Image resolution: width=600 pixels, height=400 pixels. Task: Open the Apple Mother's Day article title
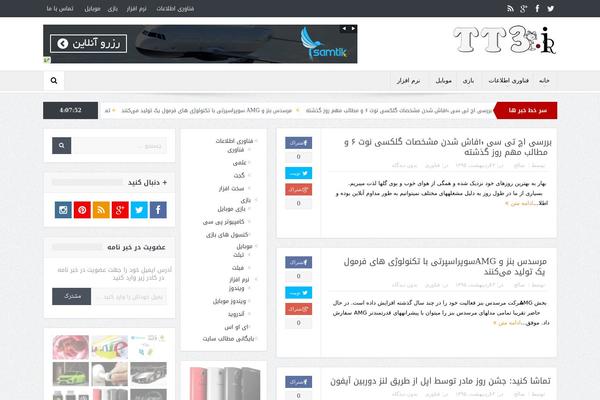coord(440,381)
